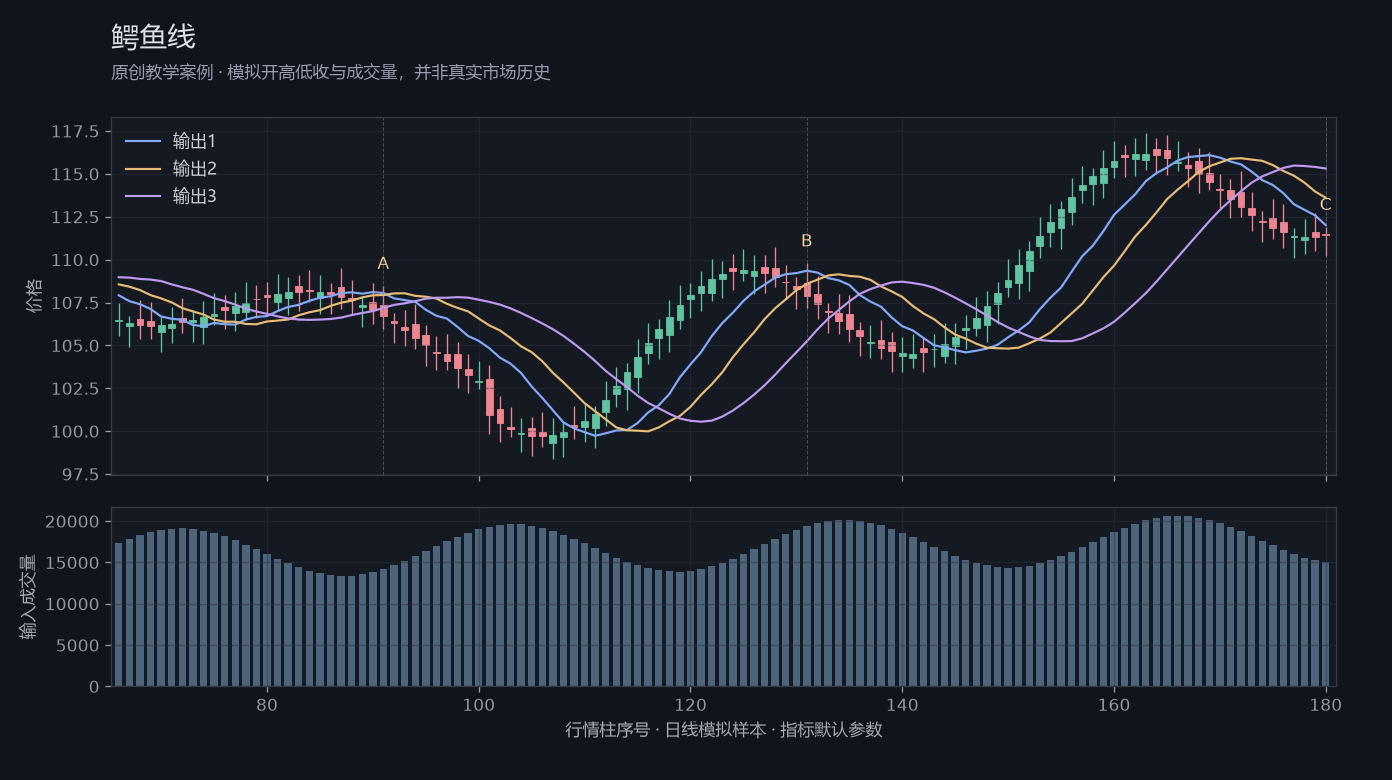
Task: Click x-axis tick label 100
Action: click(x=479, y=704)
